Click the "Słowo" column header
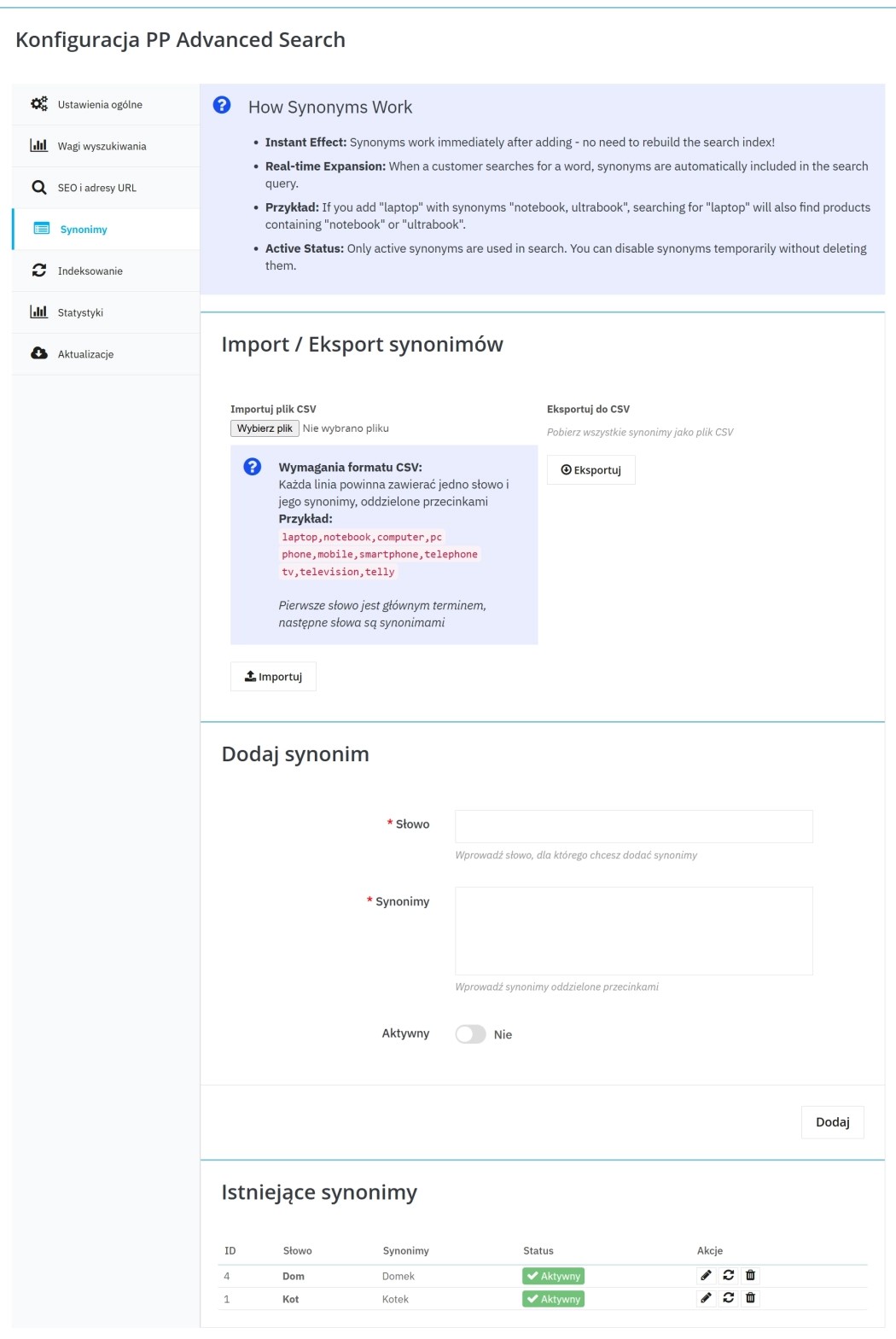The width and height of the screenshot is (896, 1339). [x=298, y=1250]
